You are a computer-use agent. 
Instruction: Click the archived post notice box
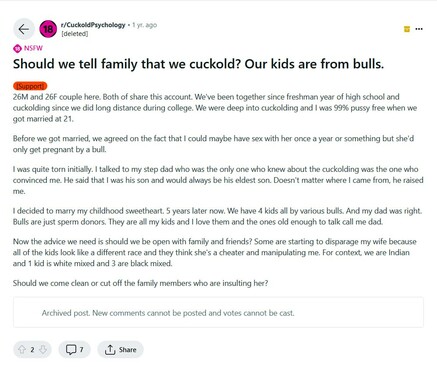point(218,312)
